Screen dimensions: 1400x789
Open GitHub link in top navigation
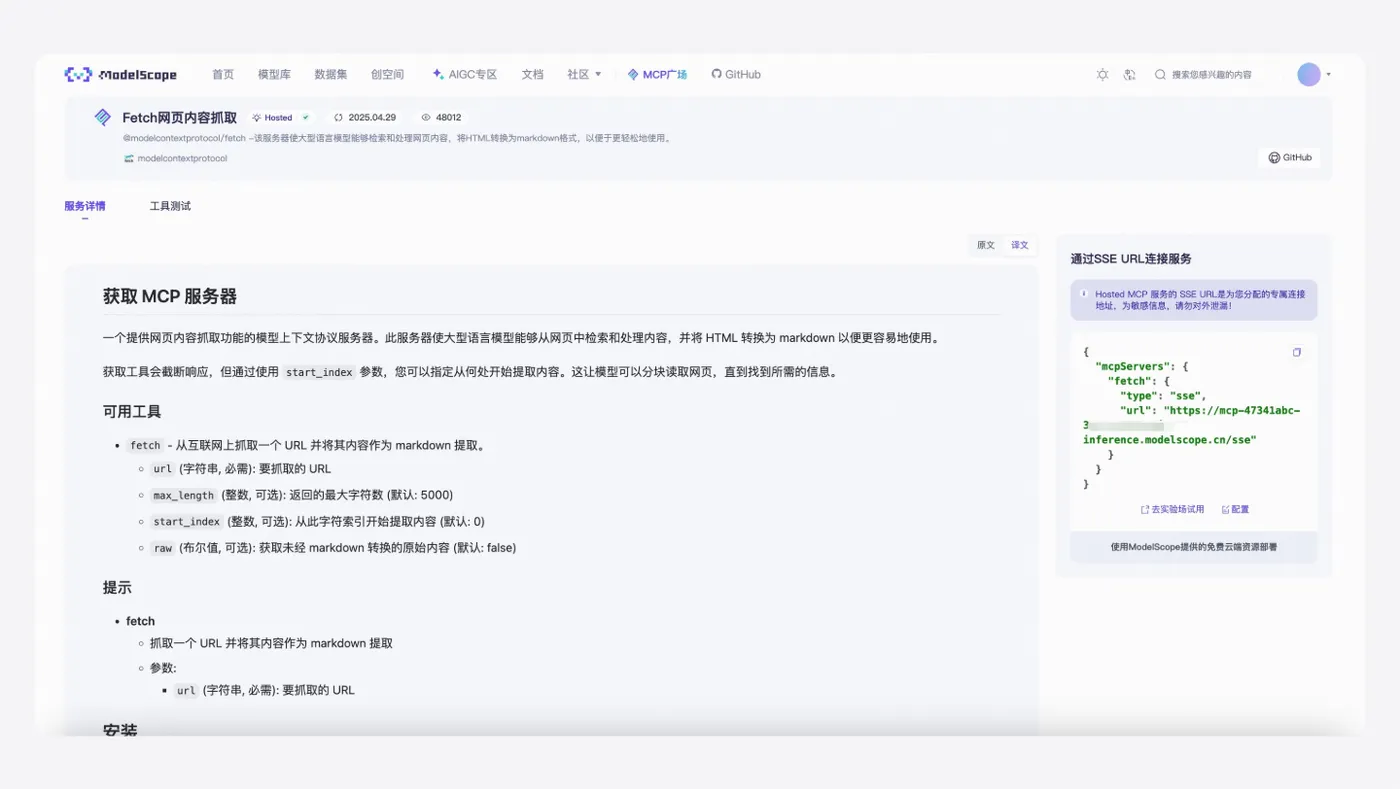[x=736, y=74]
